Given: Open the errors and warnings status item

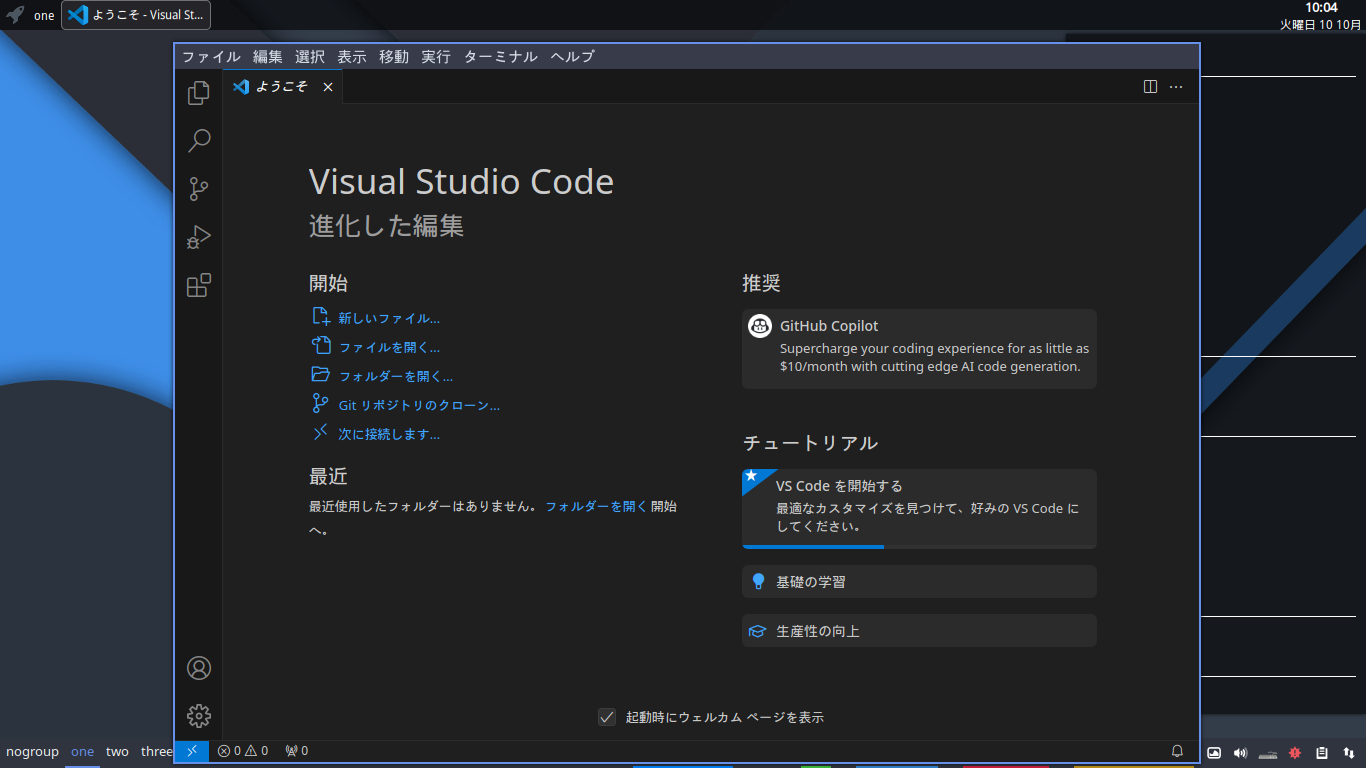Looking at the screenshot, I should coord(243,751).
